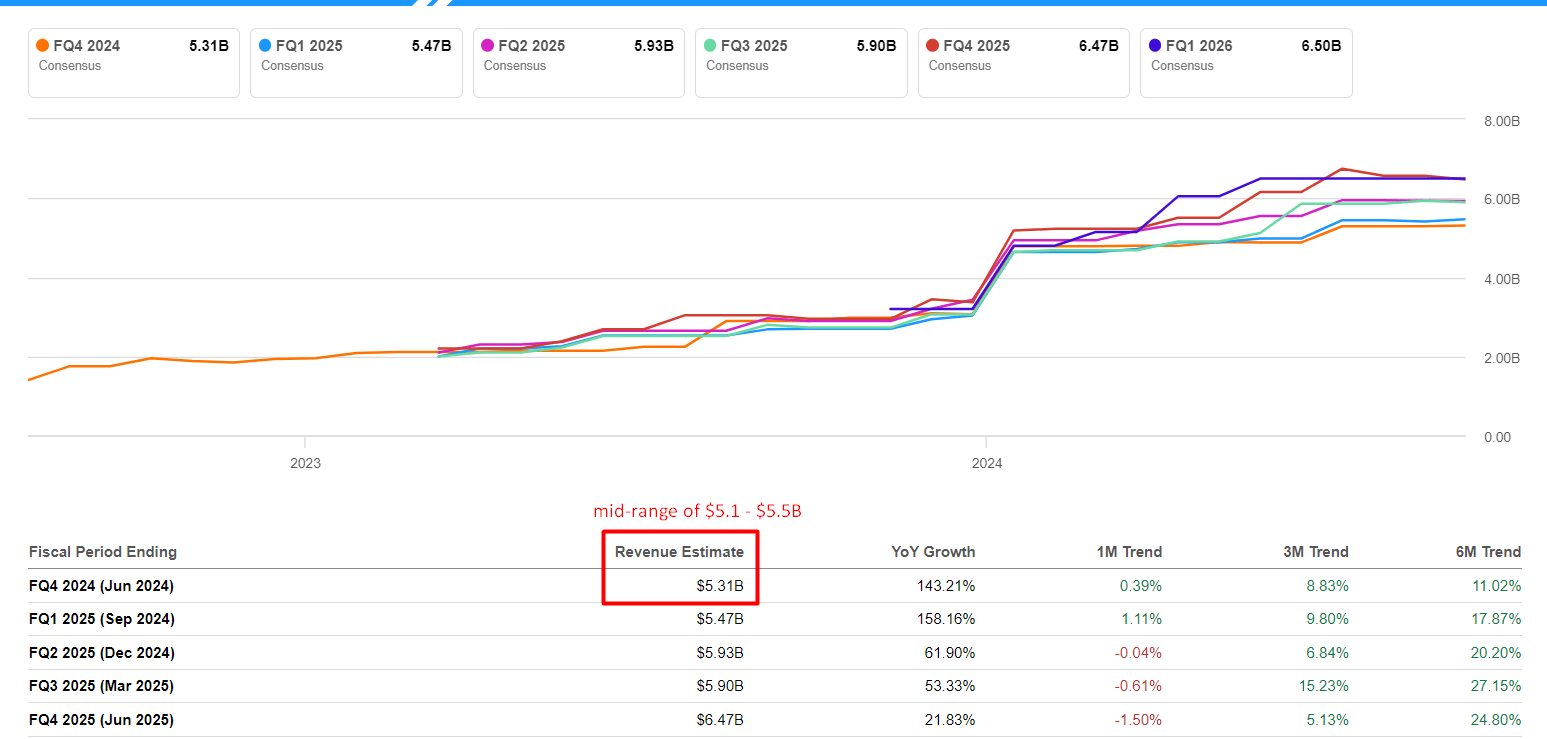Image resolution: width=1547 pixels, height=739 pixels.
Task: Click the 53.33% YoY growth value
Action: [951, 686]
